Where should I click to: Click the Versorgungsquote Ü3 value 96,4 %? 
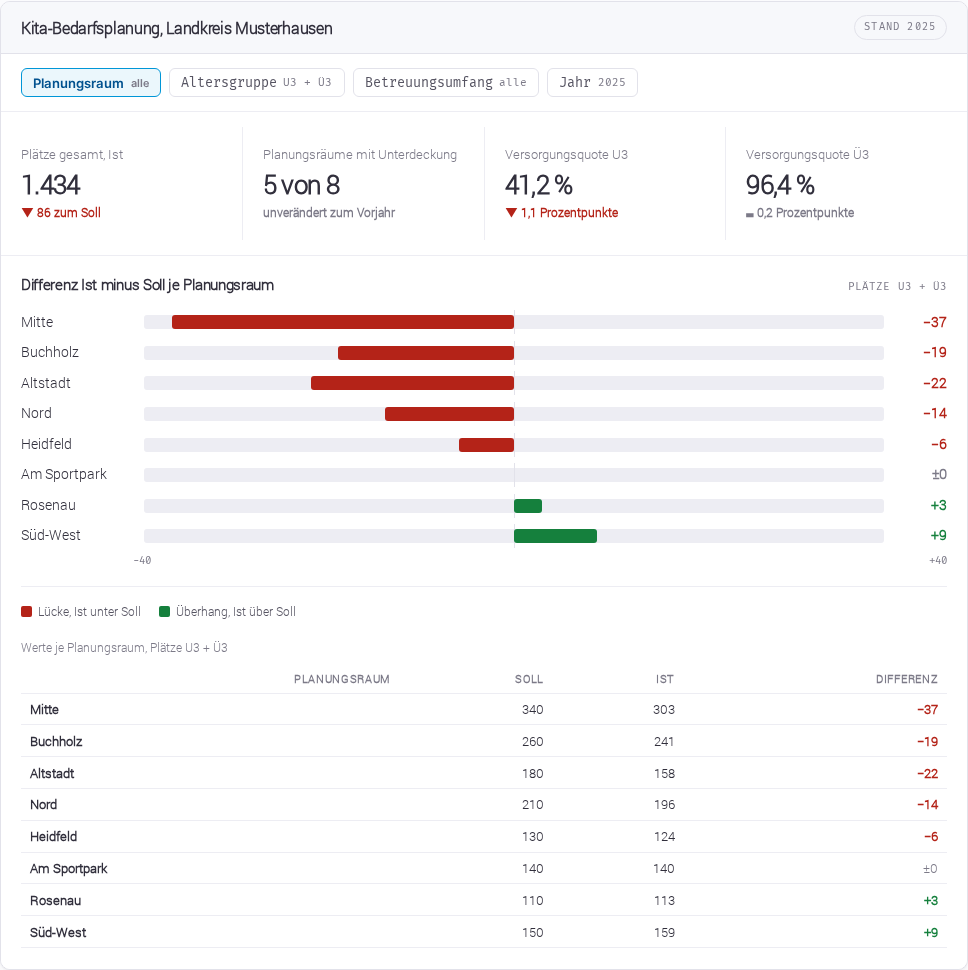point(780,185)
